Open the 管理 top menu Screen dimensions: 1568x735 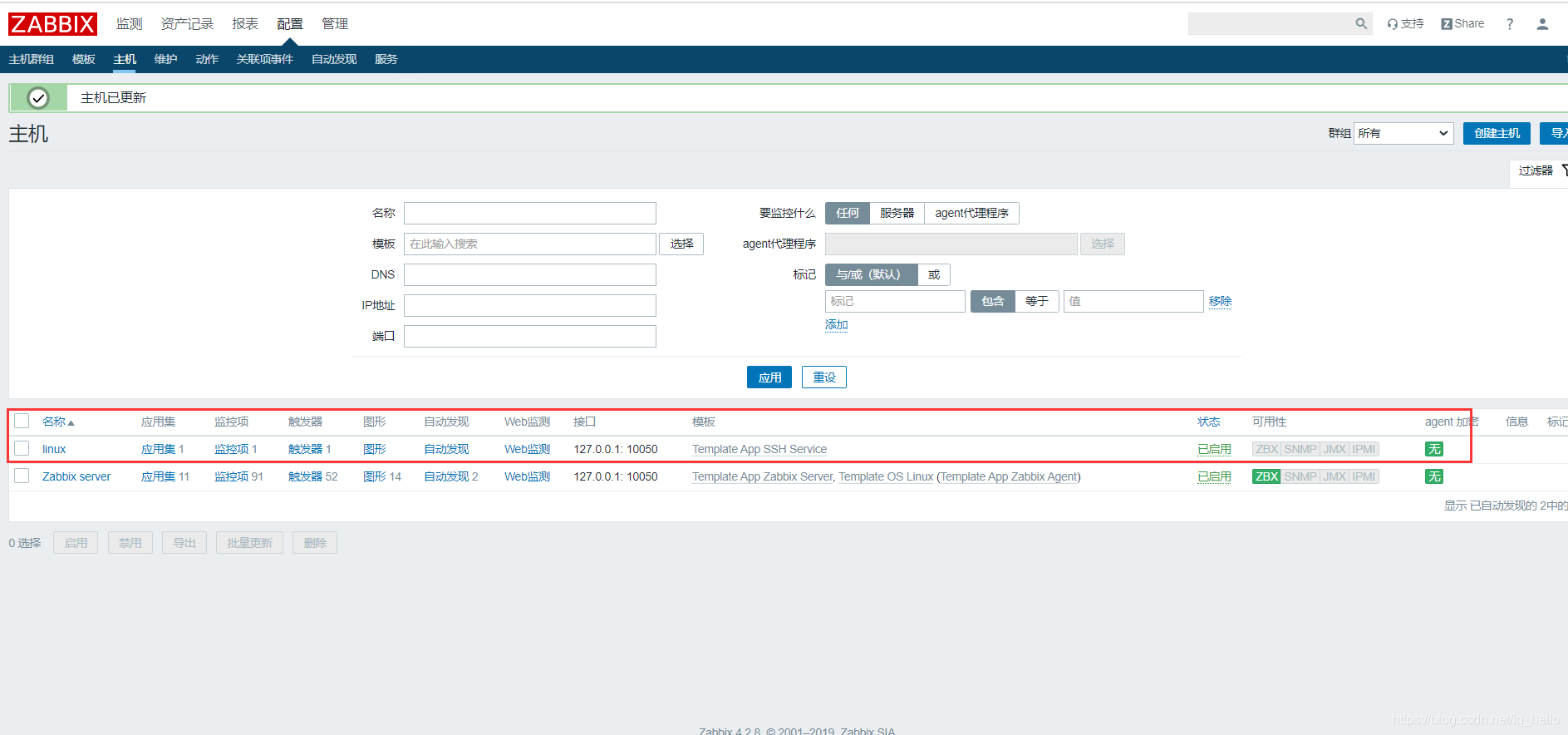pos(335,24)
